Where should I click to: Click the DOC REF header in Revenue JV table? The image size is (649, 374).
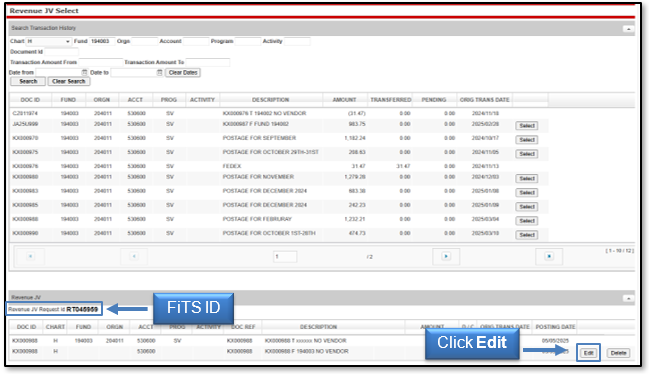[x=243, y=327]
